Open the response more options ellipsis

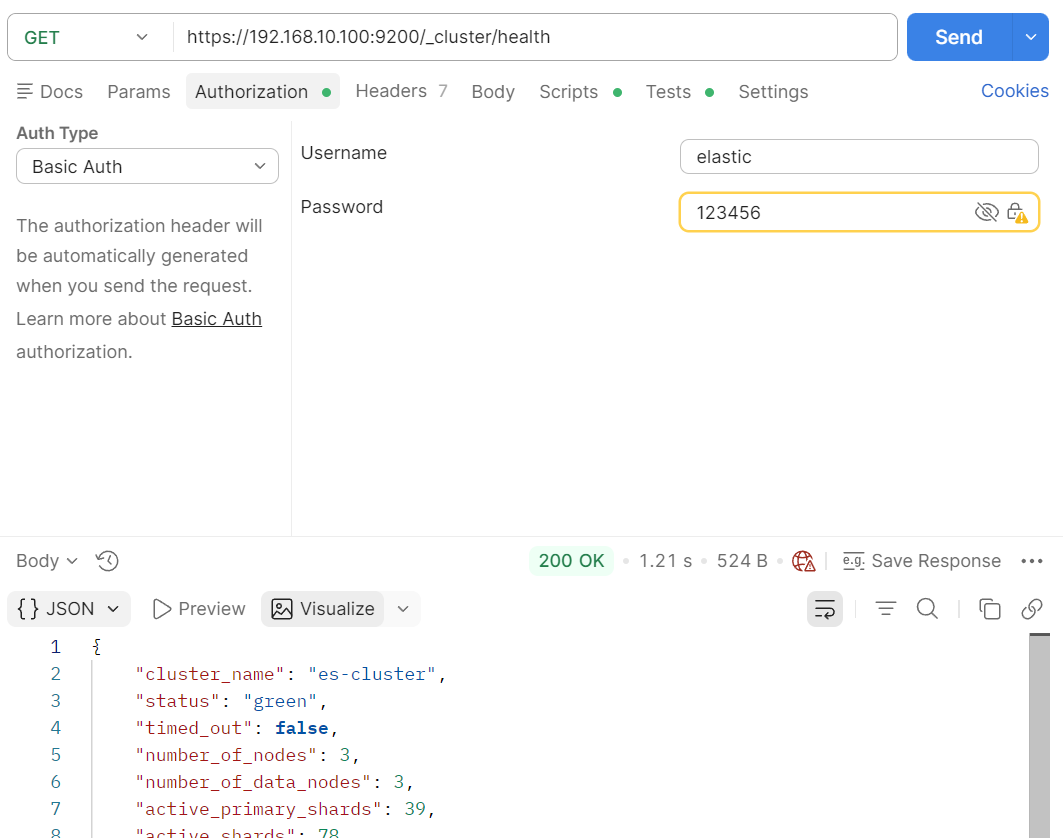[1032, 561]
